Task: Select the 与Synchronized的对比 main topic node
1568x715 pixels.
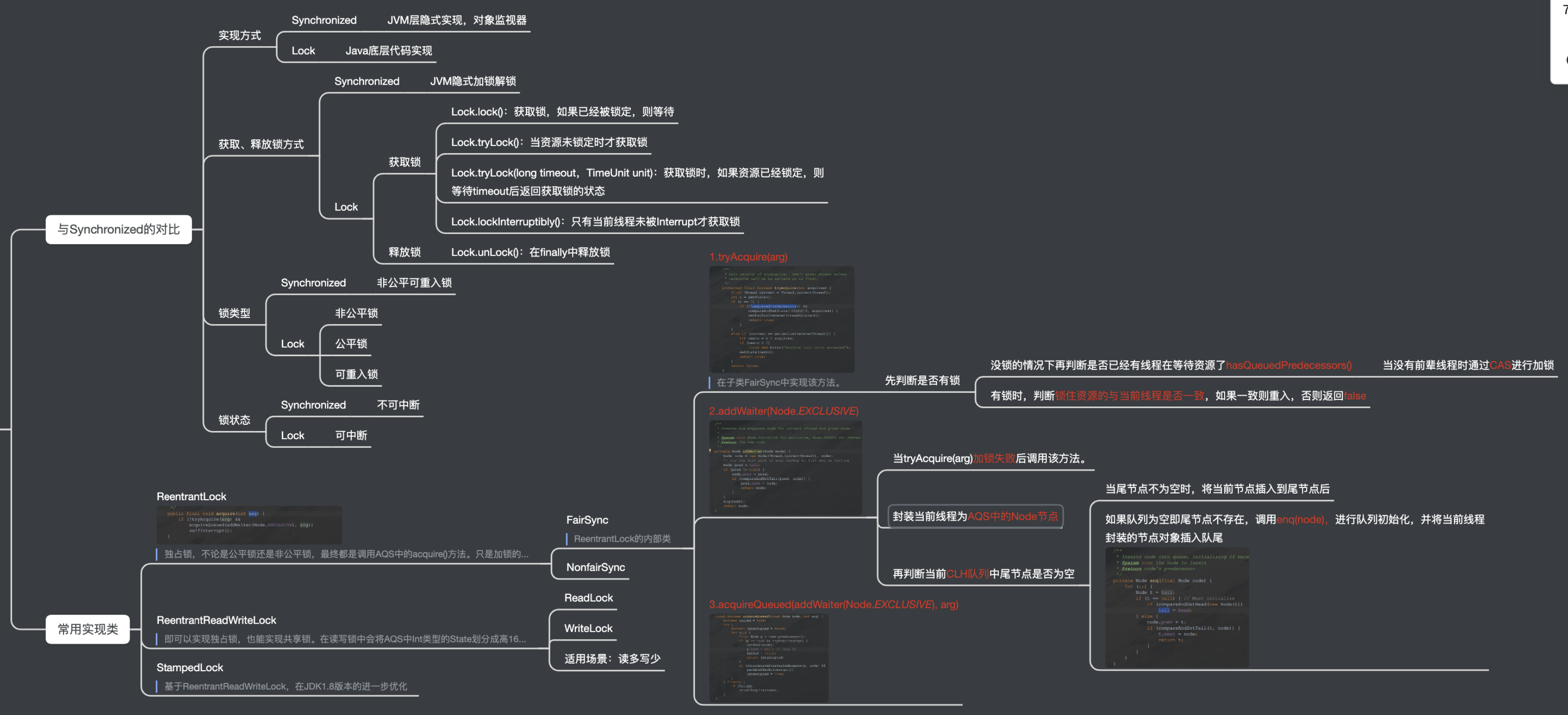Action: (119, 229)
